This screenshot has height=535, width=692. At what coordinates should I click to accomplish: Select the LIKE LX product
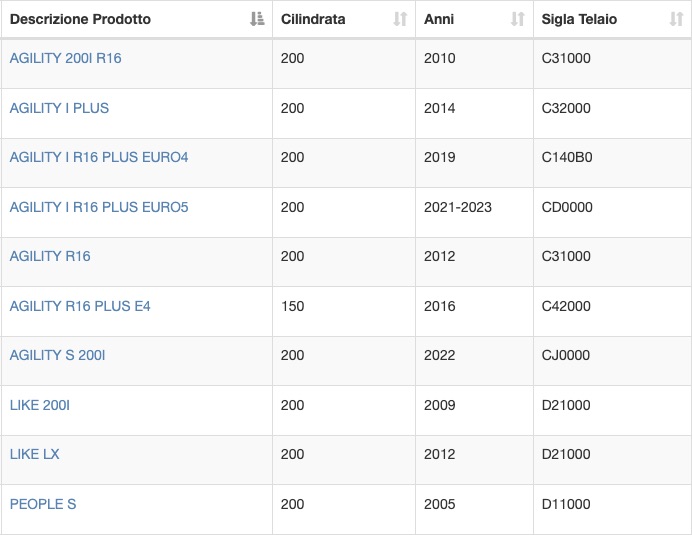tap(34, 454)
